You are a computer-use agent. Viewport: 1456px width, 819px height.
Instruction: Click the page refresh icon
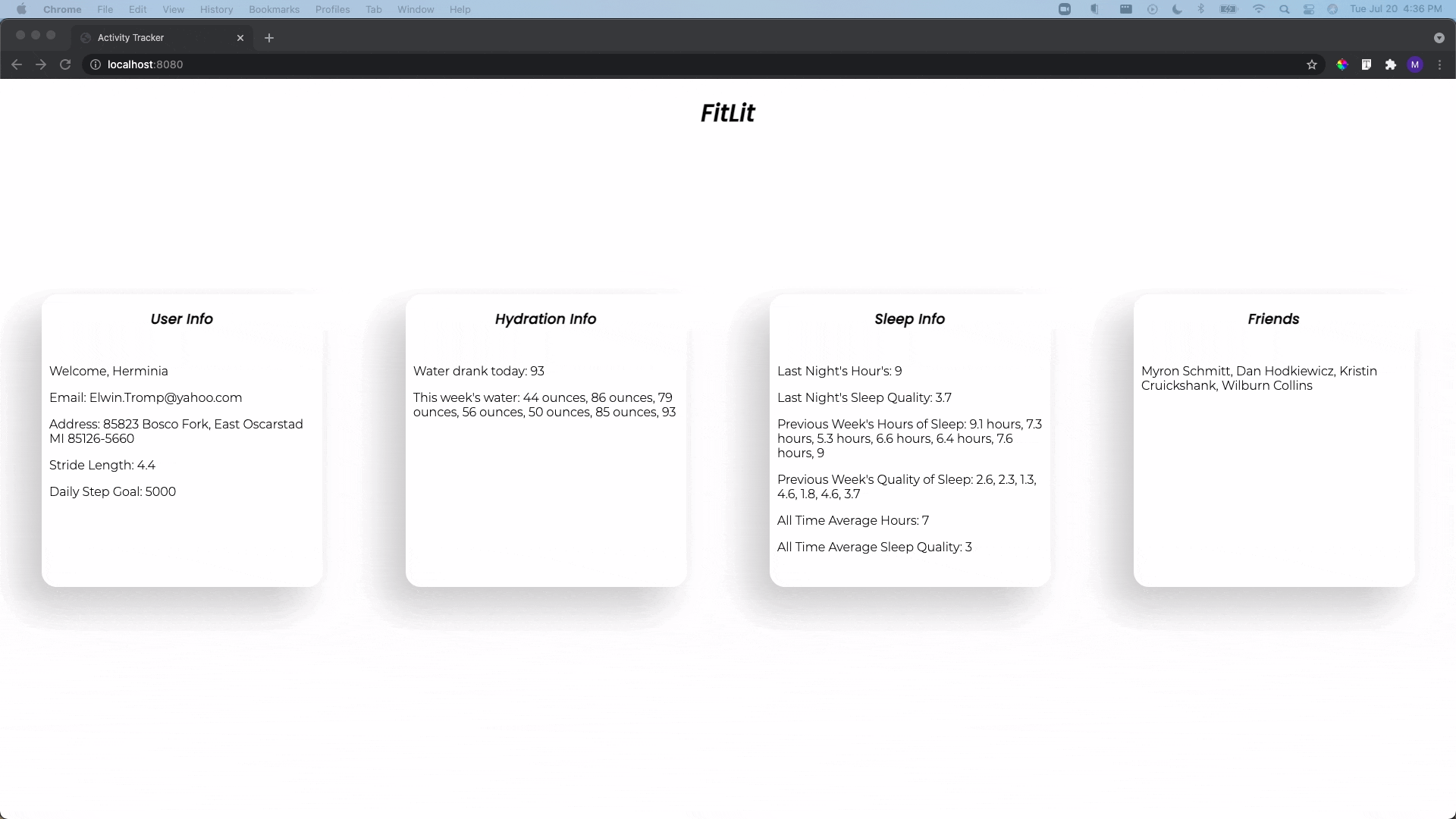pyautogui.click(x=65, y=64)
